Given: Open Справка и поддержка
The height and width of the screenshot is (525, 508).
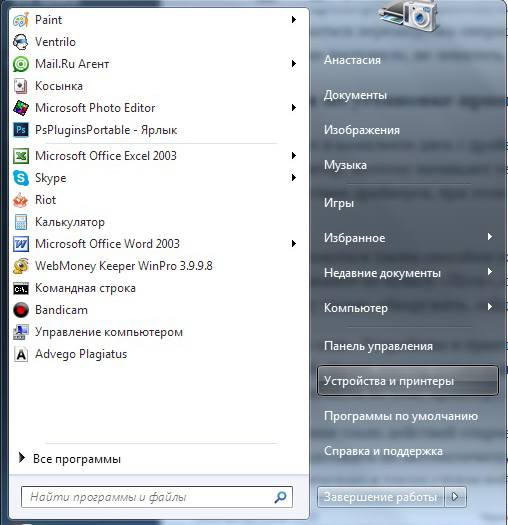Looking at the screenshot, I should point(383,451).
